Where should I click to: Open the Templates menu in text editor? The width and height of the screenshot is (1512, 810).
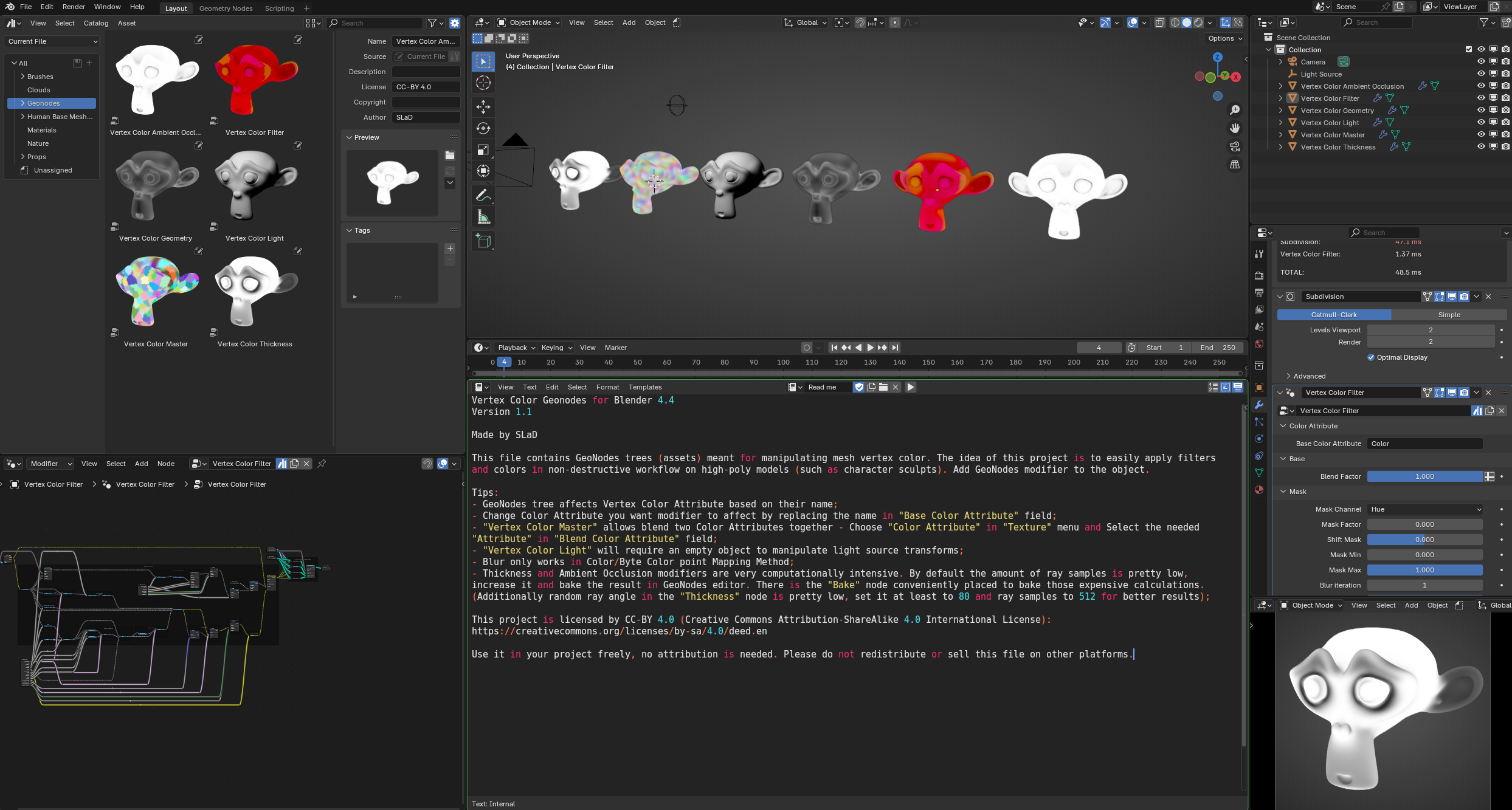pos(645,387)
